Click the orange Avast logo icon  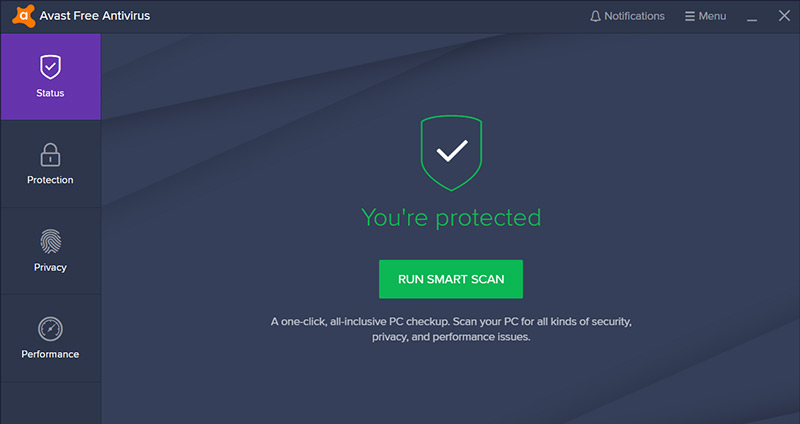pyautogui.click(x=24, y=15)
